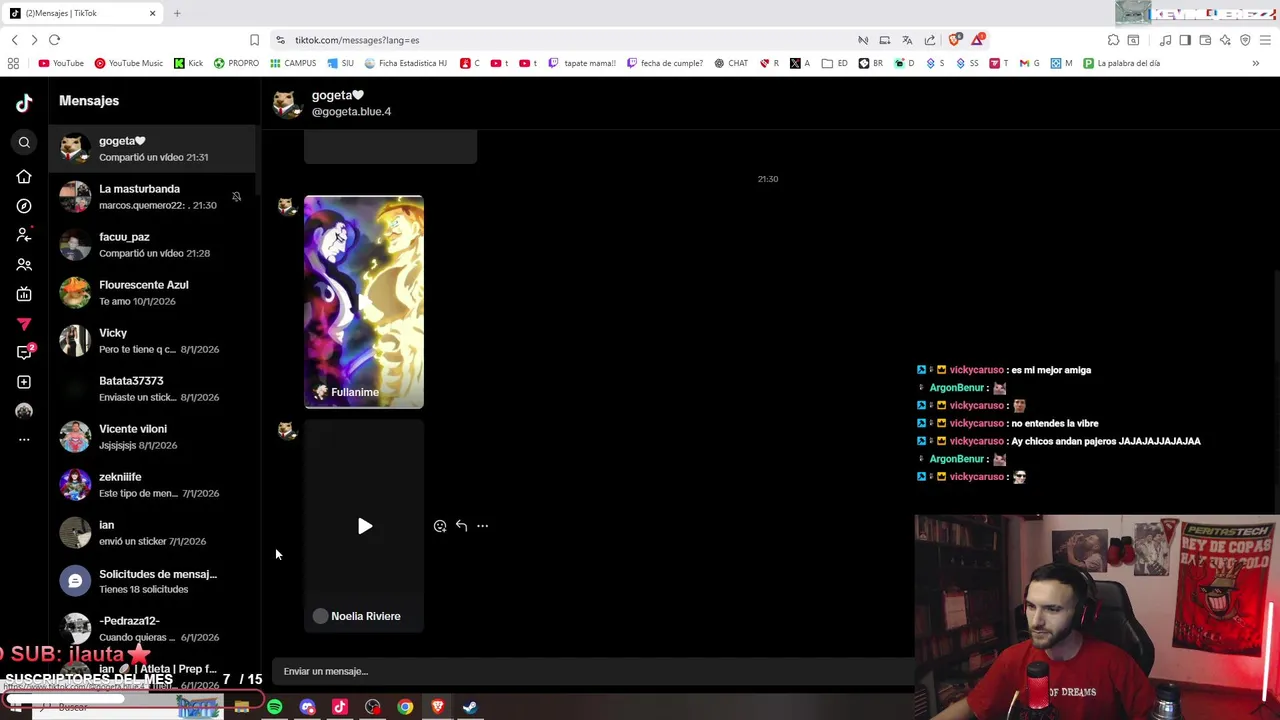The height and width of the screenshot is (720, 1280).
Task: Open Chrome from taskbar
Action: (x=405, y=708)
